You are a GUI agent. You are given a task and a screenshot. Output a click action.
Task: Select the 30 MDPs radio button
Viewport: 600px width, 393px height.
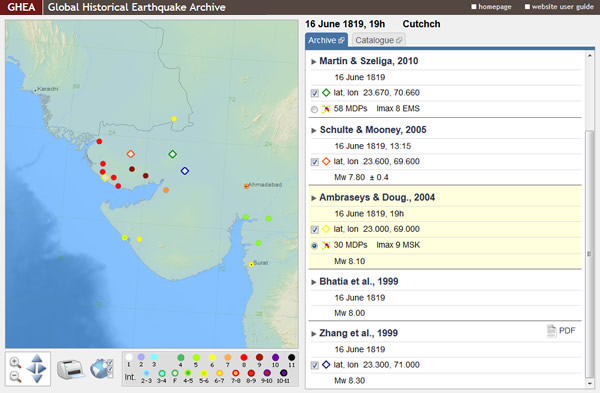(314, 246)
